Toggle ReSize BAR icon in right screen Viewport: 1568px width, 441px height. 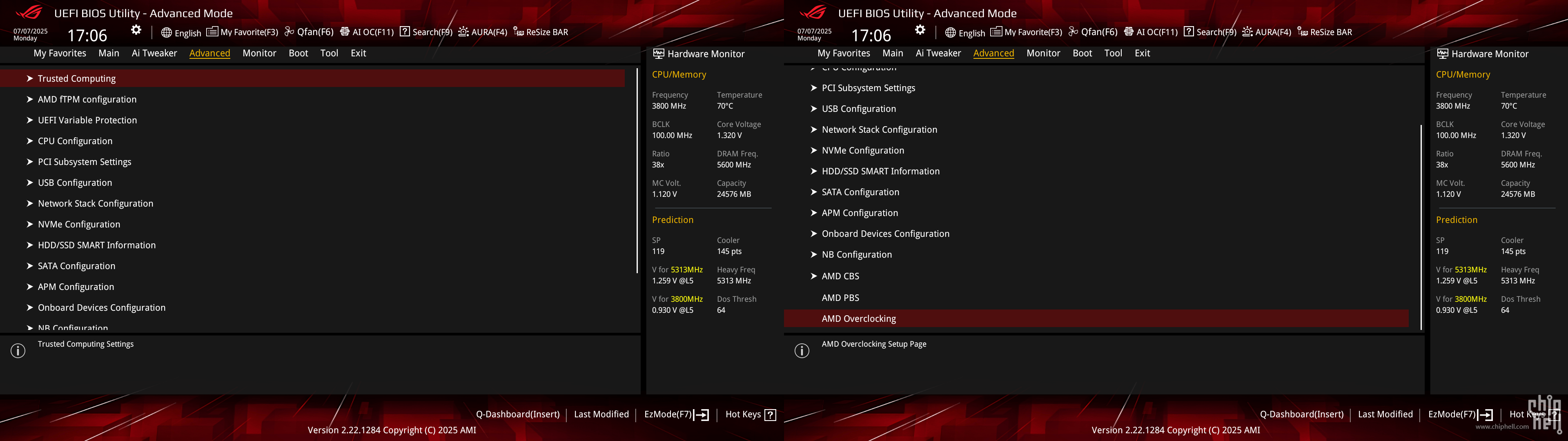pos(1303,32)
